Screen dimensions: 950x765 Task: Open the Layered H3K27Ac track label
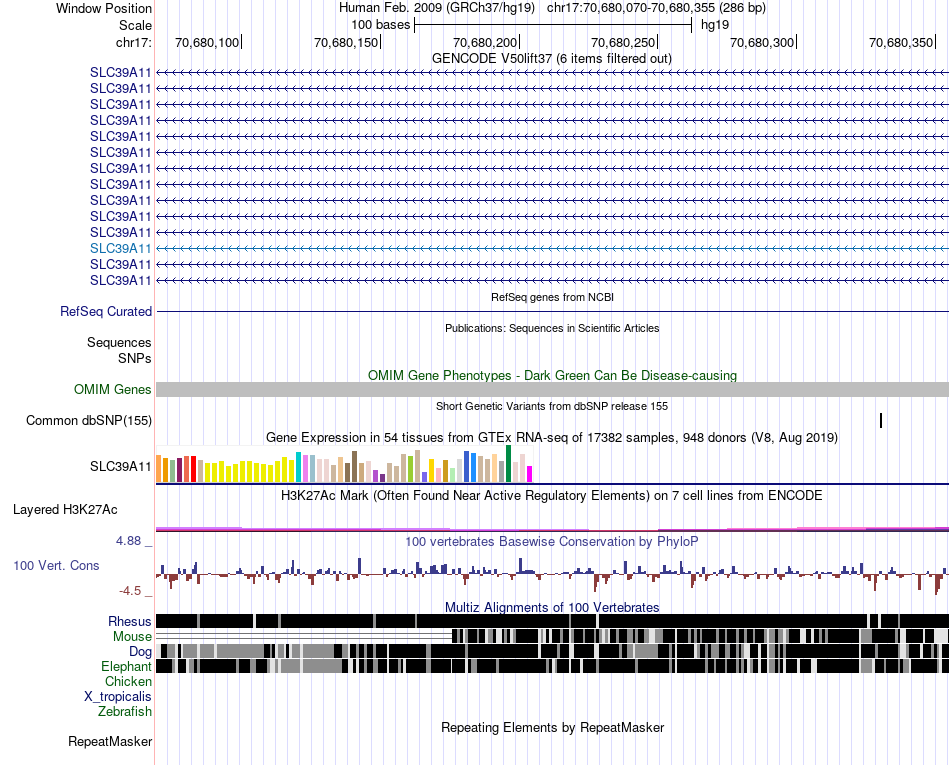click(65, 509)
